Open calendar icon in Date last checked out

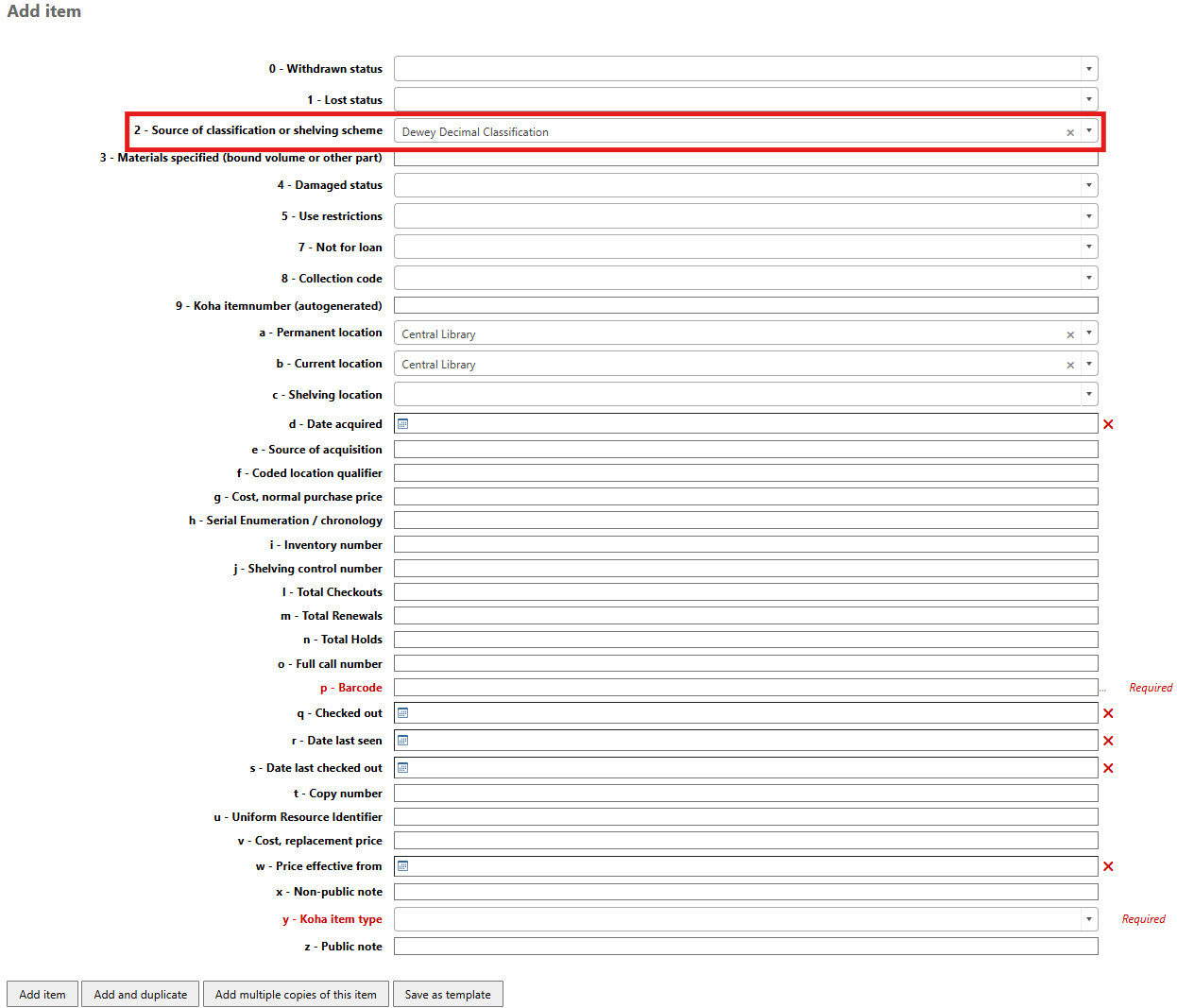(402, 768)
